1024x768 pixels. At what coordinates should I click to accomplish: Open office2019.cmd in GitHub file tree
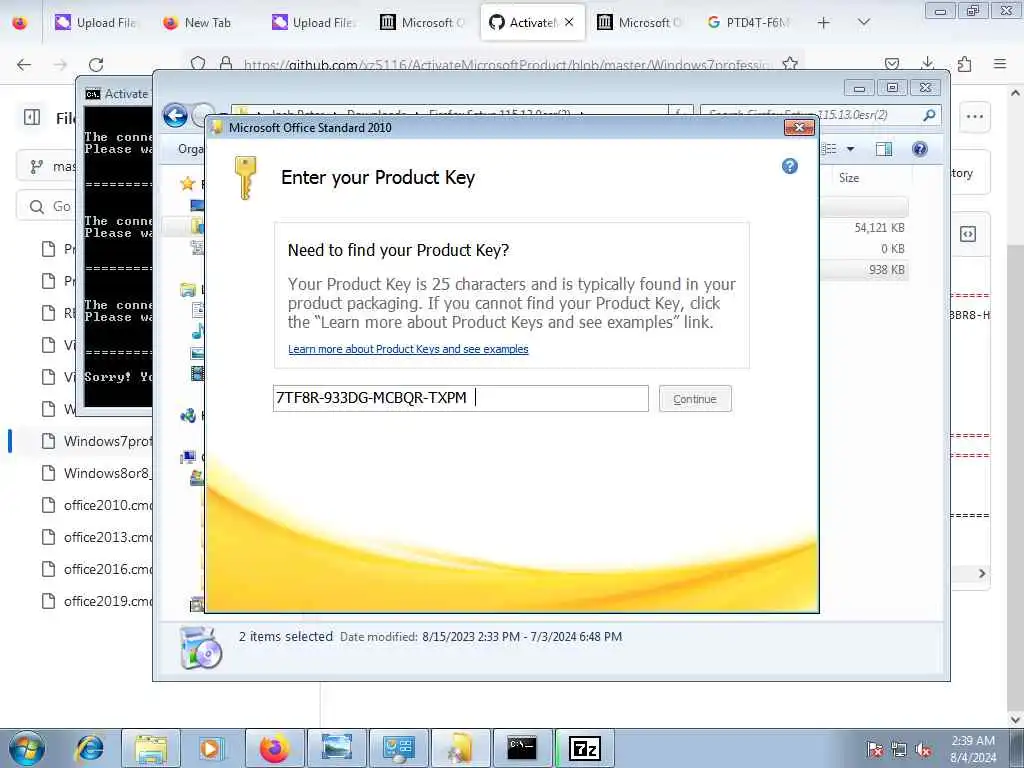(x=98, y=601)
